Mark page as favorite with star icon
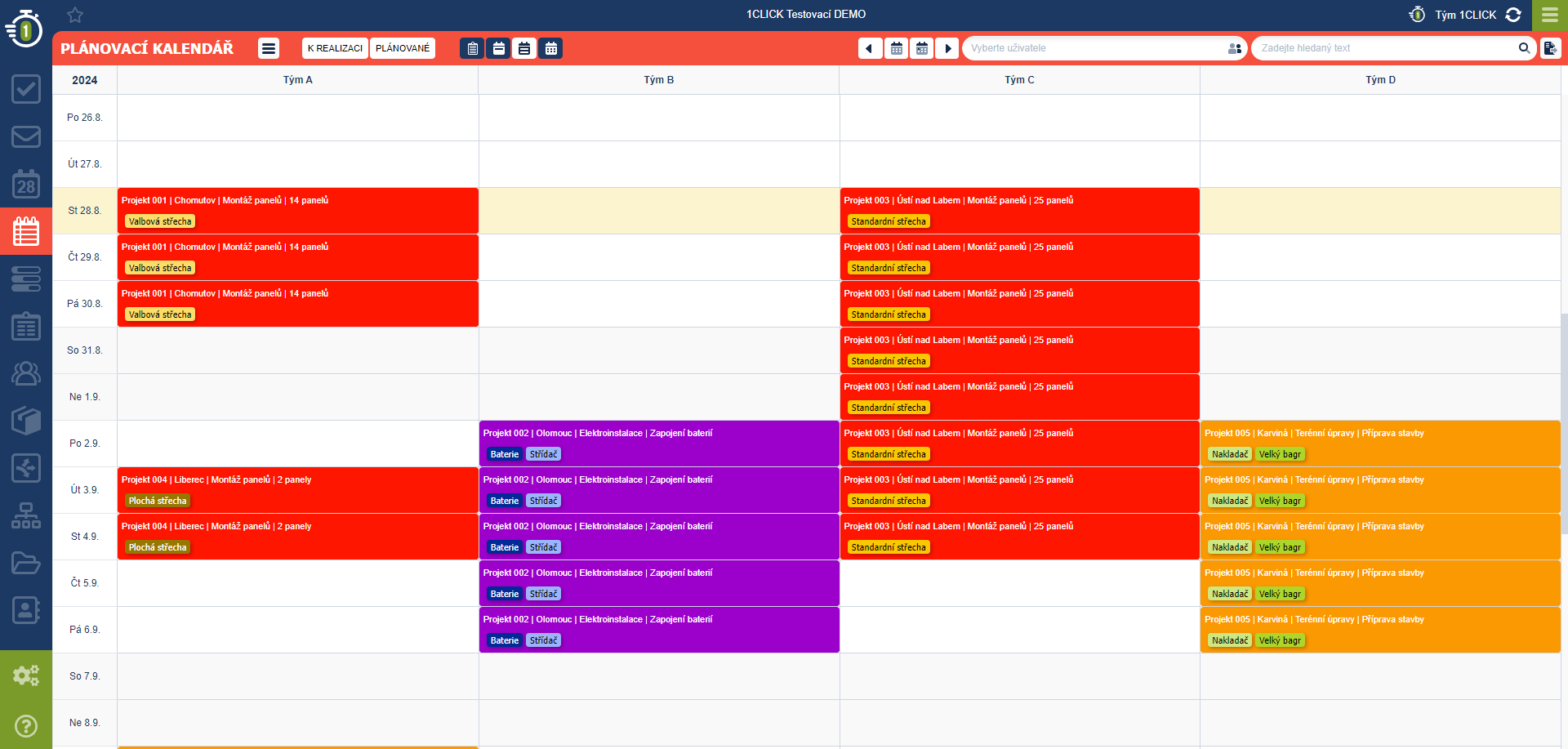Image resolution: width=1568 pixels, height=749 pixels. (x=75, y=15)
